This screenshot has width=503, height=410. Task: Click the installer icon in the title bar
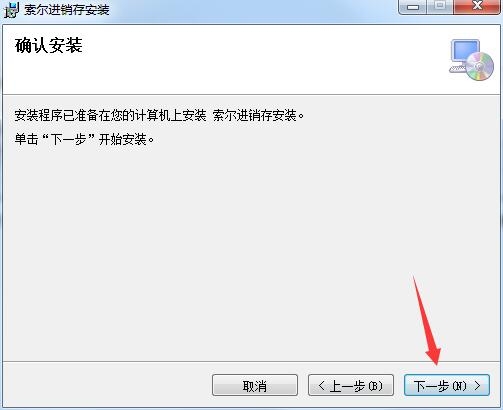[11, 10]
